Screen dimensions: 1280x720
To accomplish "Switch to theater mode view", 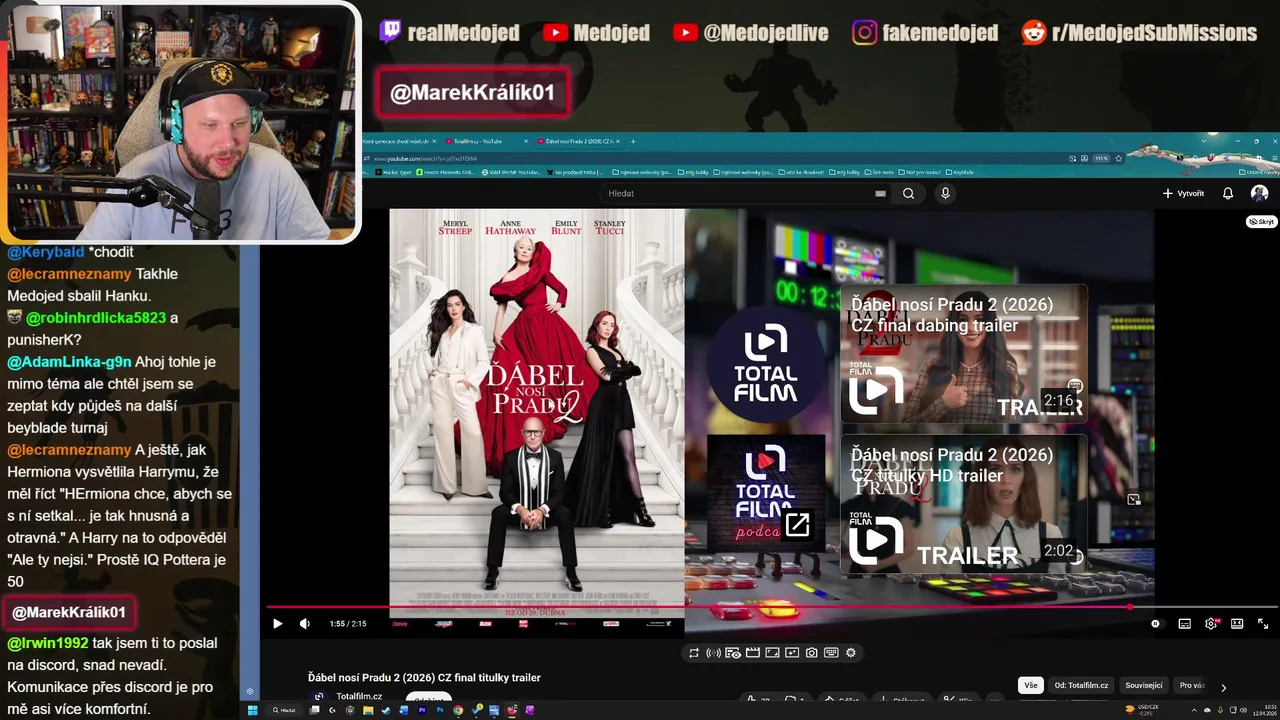I will coord(1237,624).
